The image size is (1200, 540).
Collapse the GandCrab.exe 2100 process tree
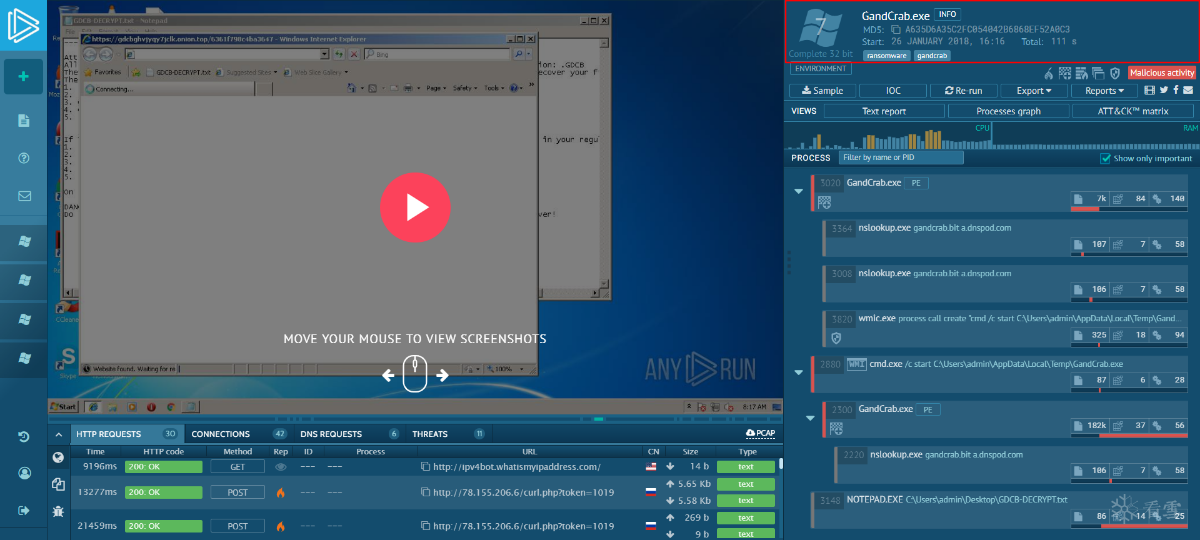[x=811, y=417]
